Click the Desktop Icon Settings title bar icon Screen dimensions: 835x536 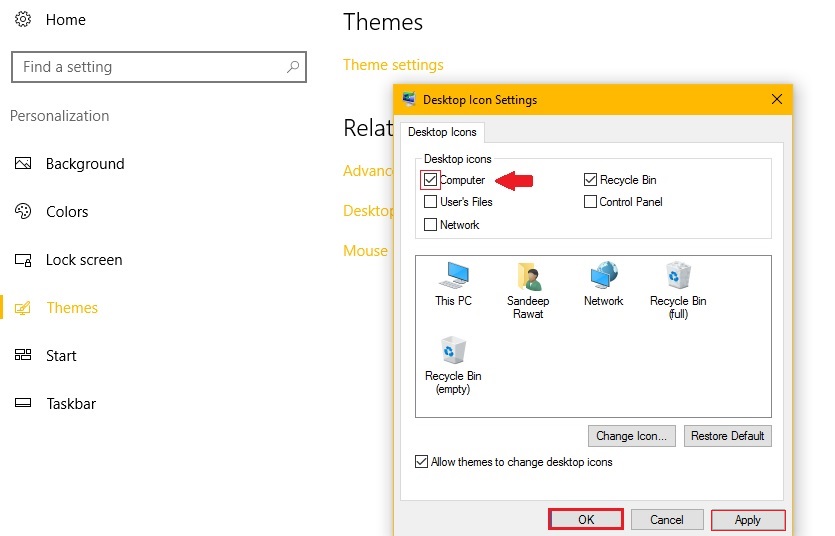coord(409,99)
